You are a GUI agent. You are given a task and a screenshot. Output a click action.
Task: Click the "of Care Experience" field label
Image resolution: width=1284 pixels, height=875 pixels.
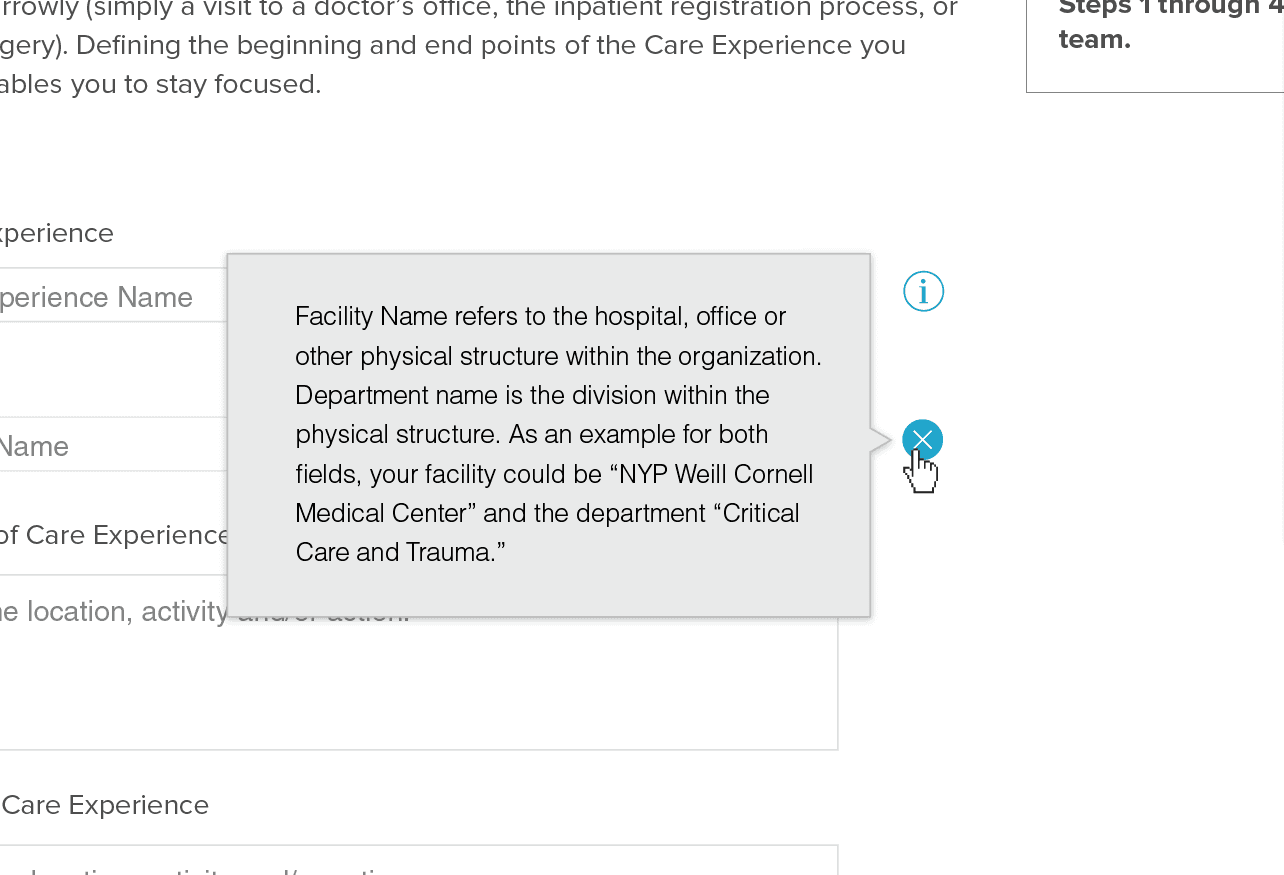click(x=115, y=535)
